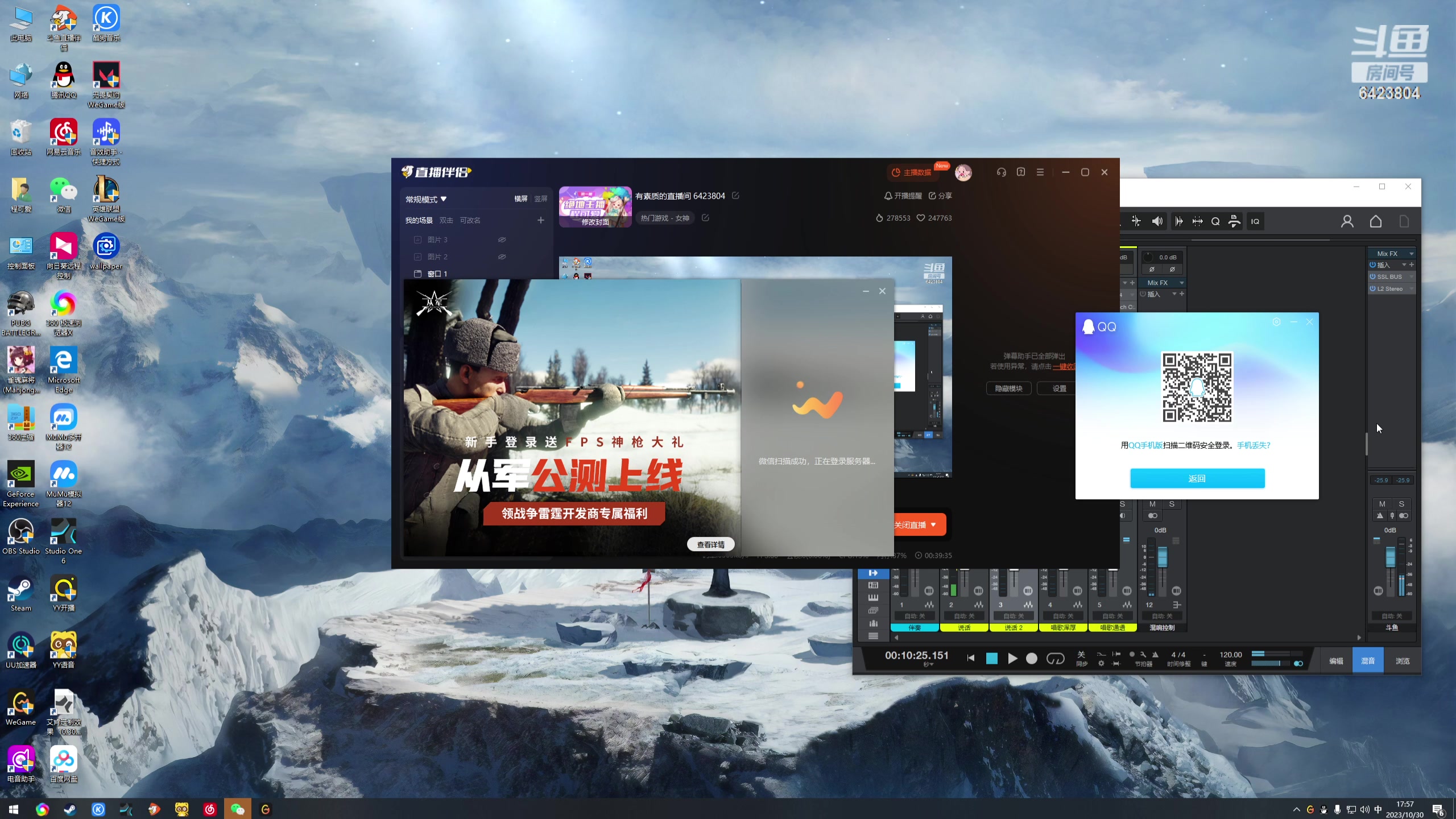Expand the Mix FX dropdown on main channel
The image size is (1456, 819).
(x=1411, y=254)
